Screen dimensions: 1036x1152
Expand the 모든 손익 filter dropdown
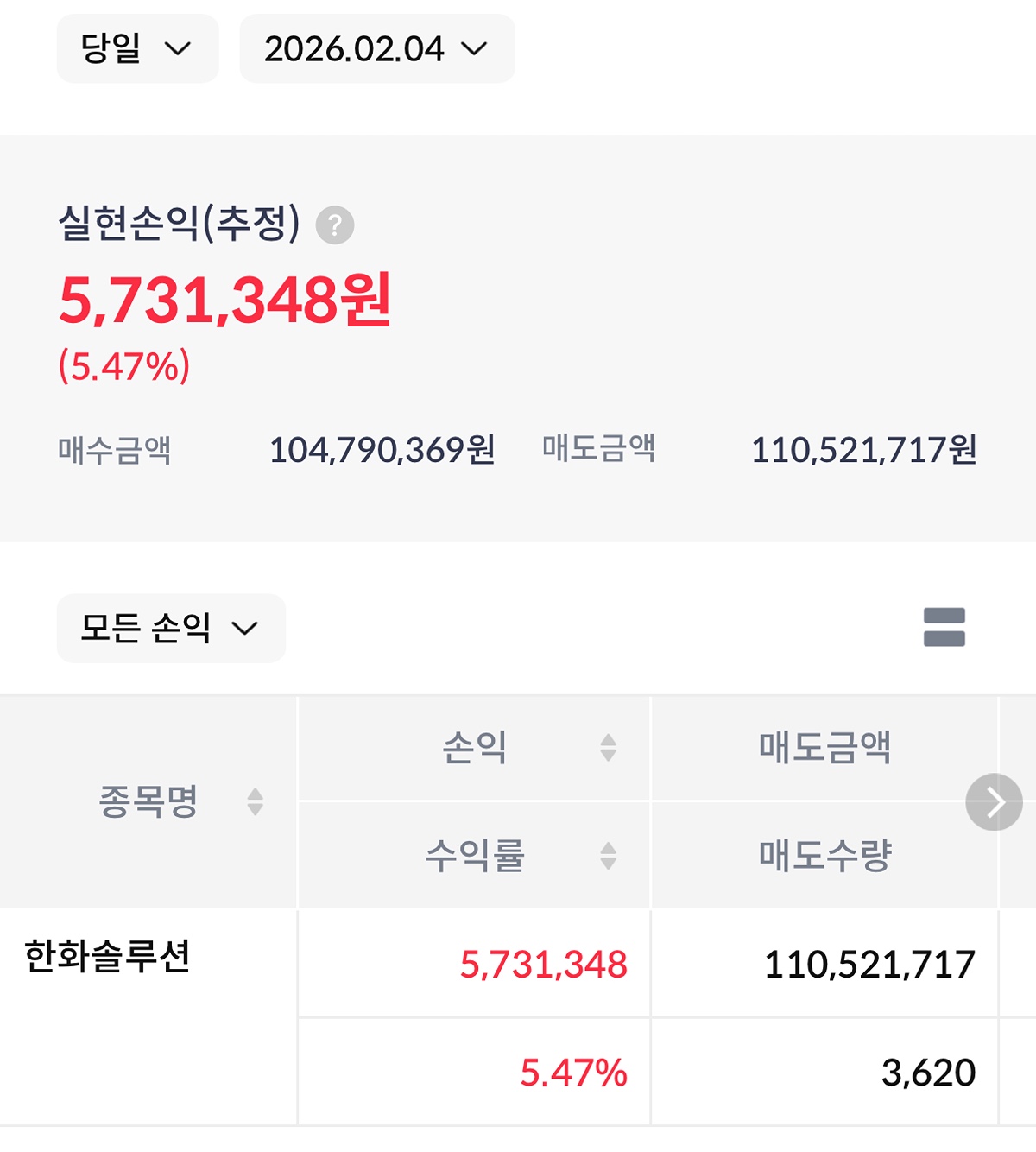point(171,628)
